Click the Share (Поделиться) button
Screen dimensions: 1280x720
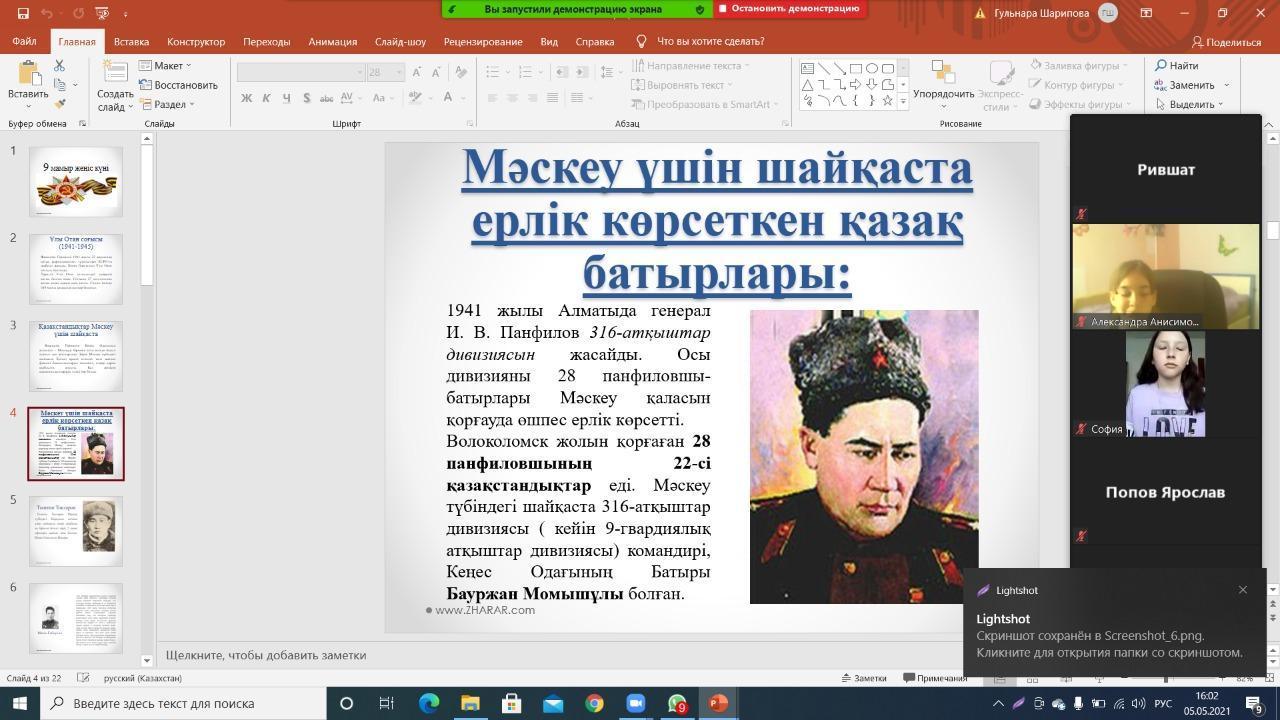(x=1226, y=42)
